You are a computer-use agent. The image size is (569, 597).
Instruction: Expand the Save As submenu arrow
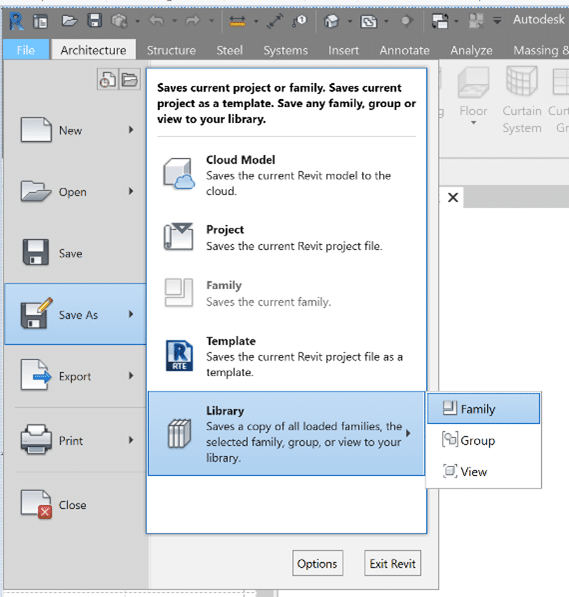click(x=131, y=314)
